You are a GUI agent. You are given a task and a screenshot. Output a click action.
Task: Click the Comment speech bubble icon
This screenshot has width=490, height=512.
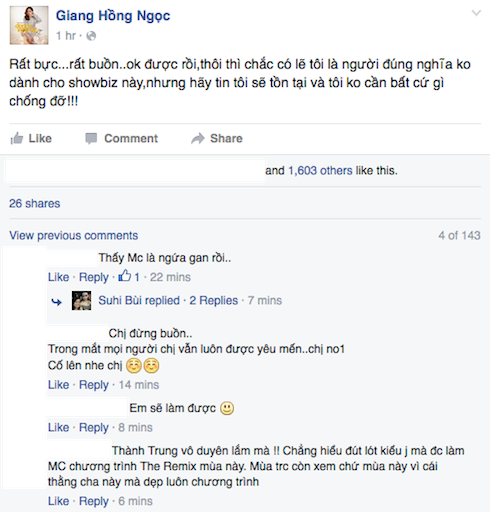tap(91, 138)
